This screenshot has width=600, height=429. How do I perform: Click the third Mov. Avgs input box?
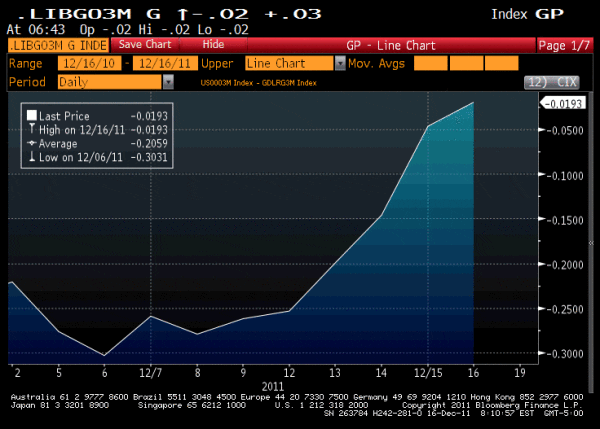(502, 63)
